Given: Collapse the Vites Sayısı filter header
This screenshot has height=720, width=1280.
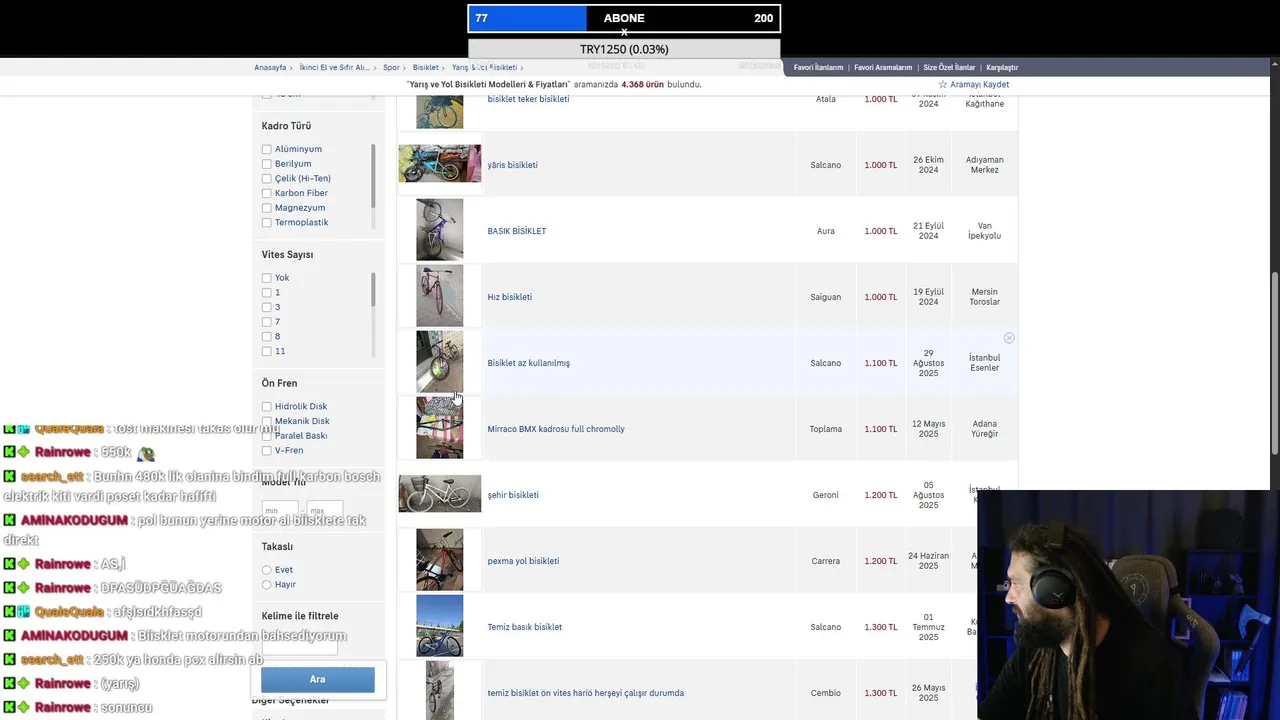Looking at the screenshot, I should [287, 254].
